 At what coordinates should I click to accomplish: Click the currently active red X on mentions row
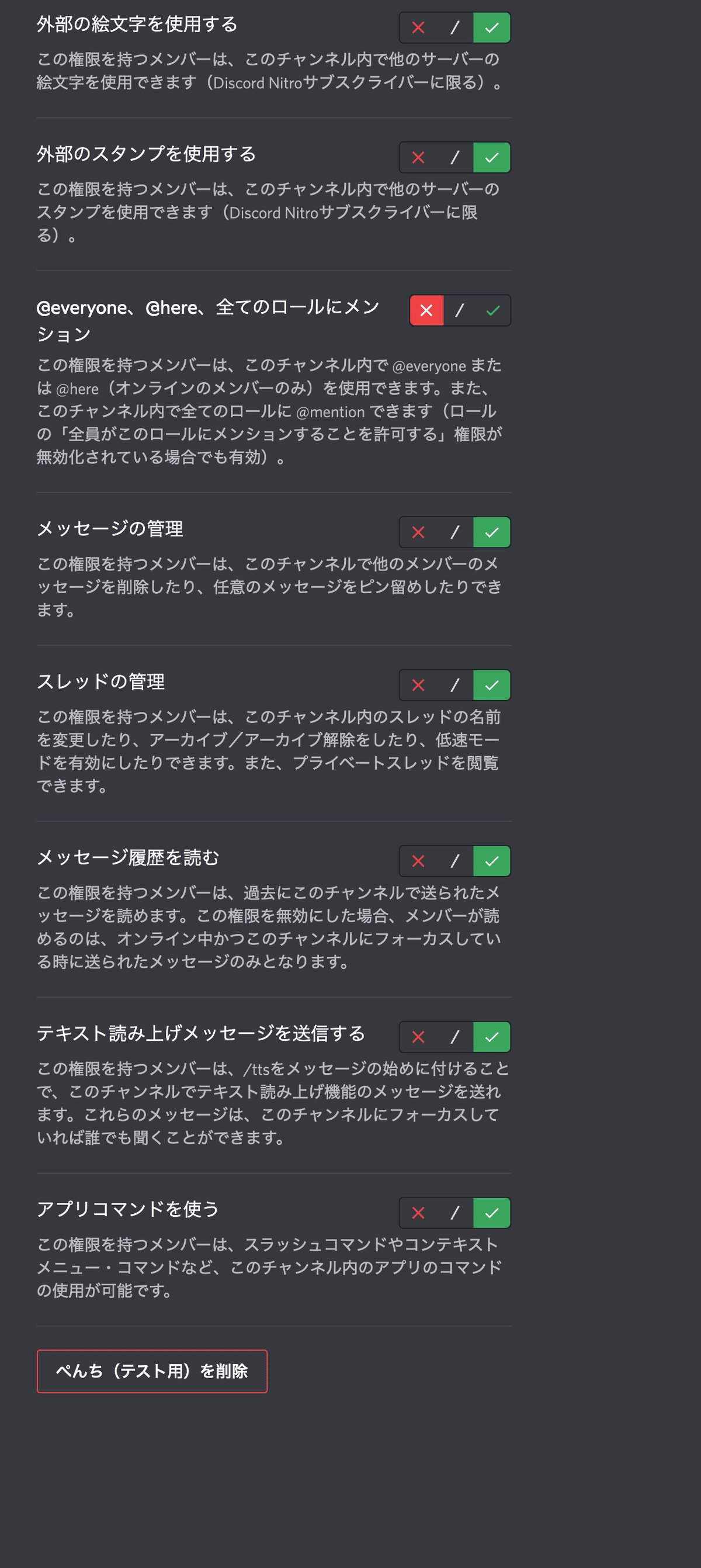pos(426,310)
